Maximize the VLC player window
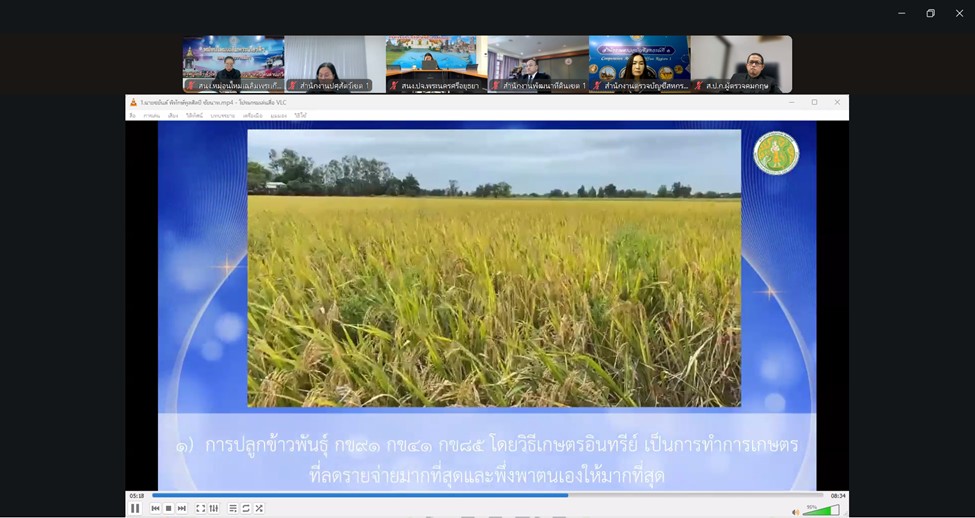The width and height of the screenshot is (975, 518). [x=815, y=102]
